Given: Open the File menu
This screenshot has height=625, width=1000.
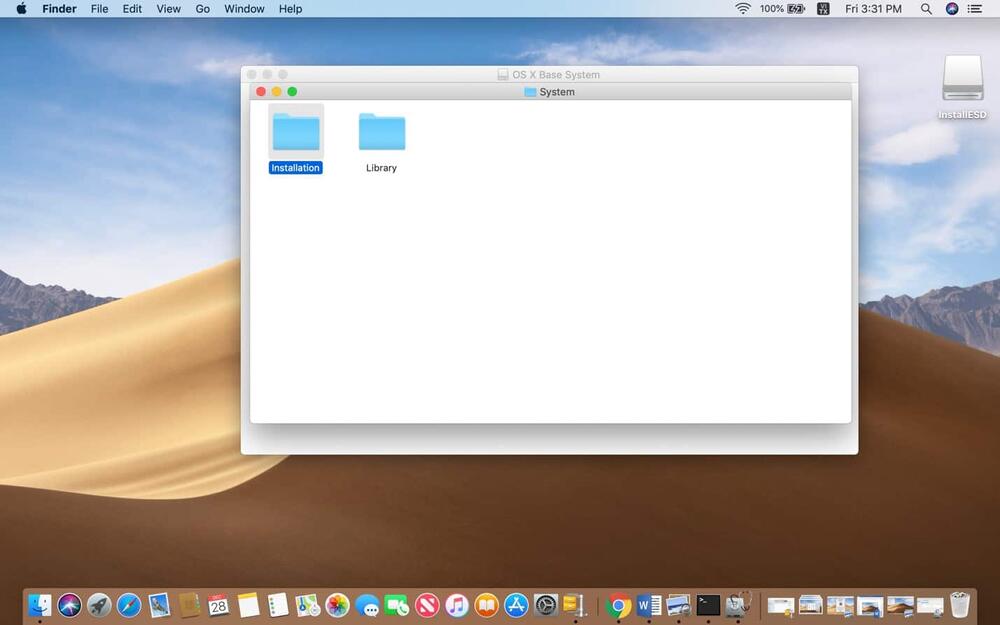Looking at the screenshot, I should [99, 9].
